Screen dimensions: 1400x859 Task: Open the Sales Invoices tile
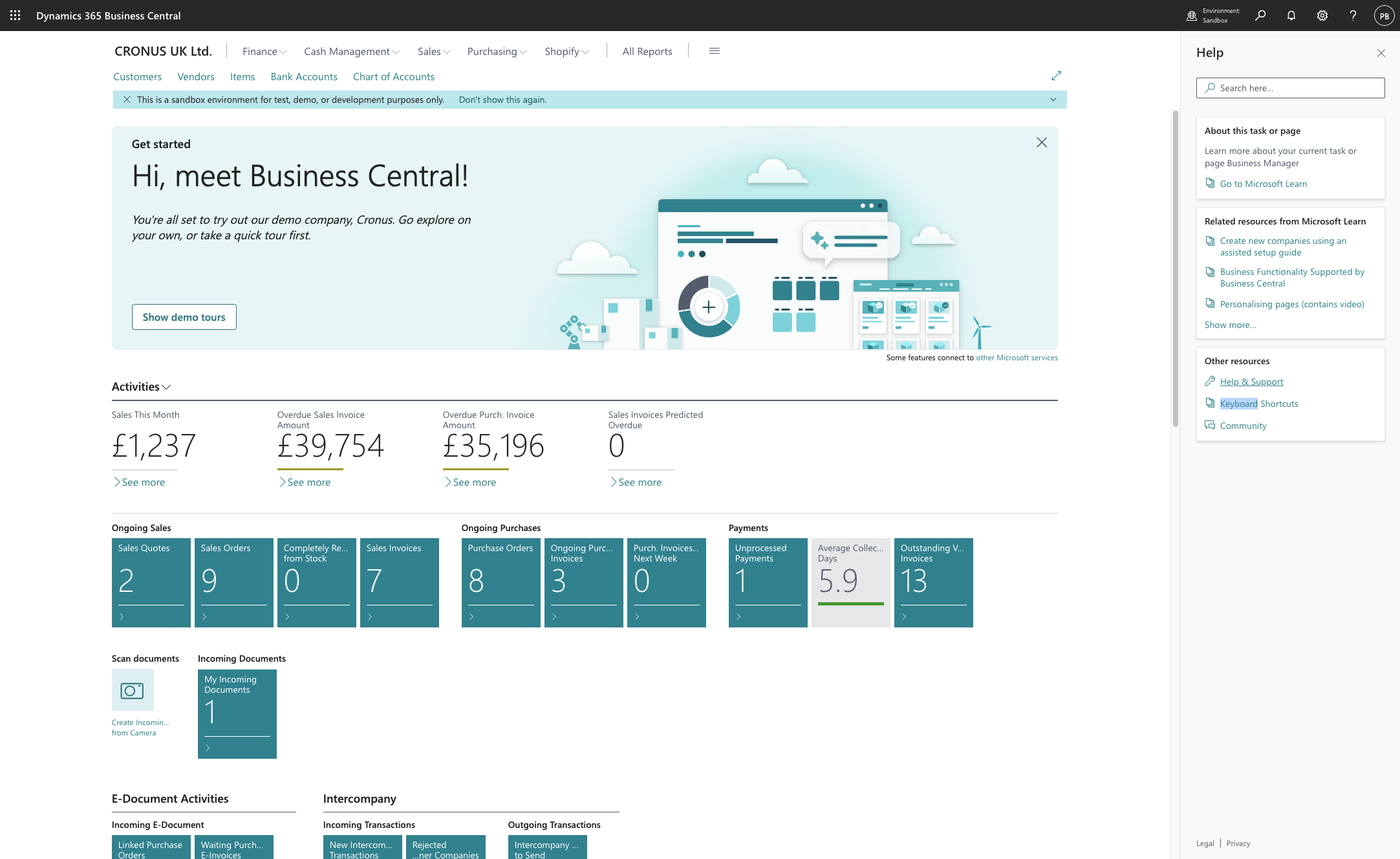tap(400, 583)
